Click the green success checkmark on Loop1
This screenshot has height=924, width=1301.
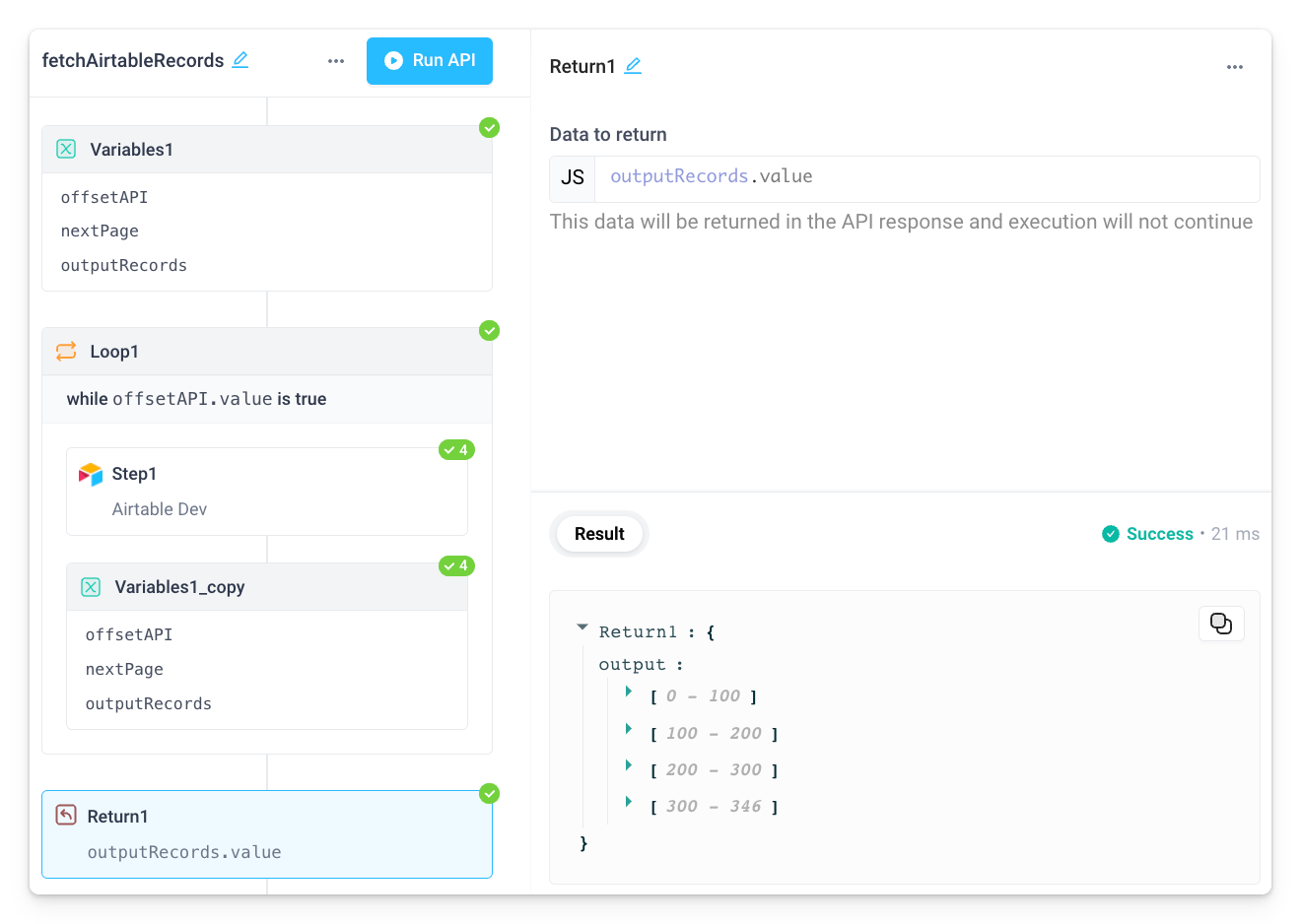click(x=489, y=330)
